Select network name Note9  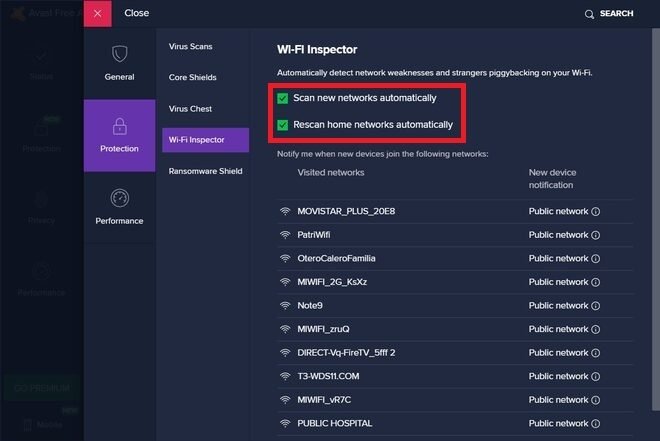click(310, 306)
